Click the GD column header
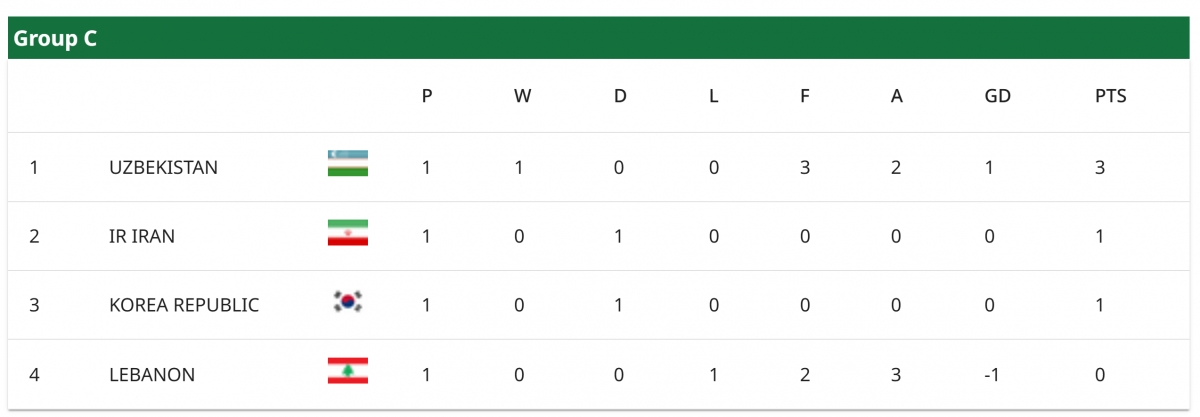 (997, 96)
